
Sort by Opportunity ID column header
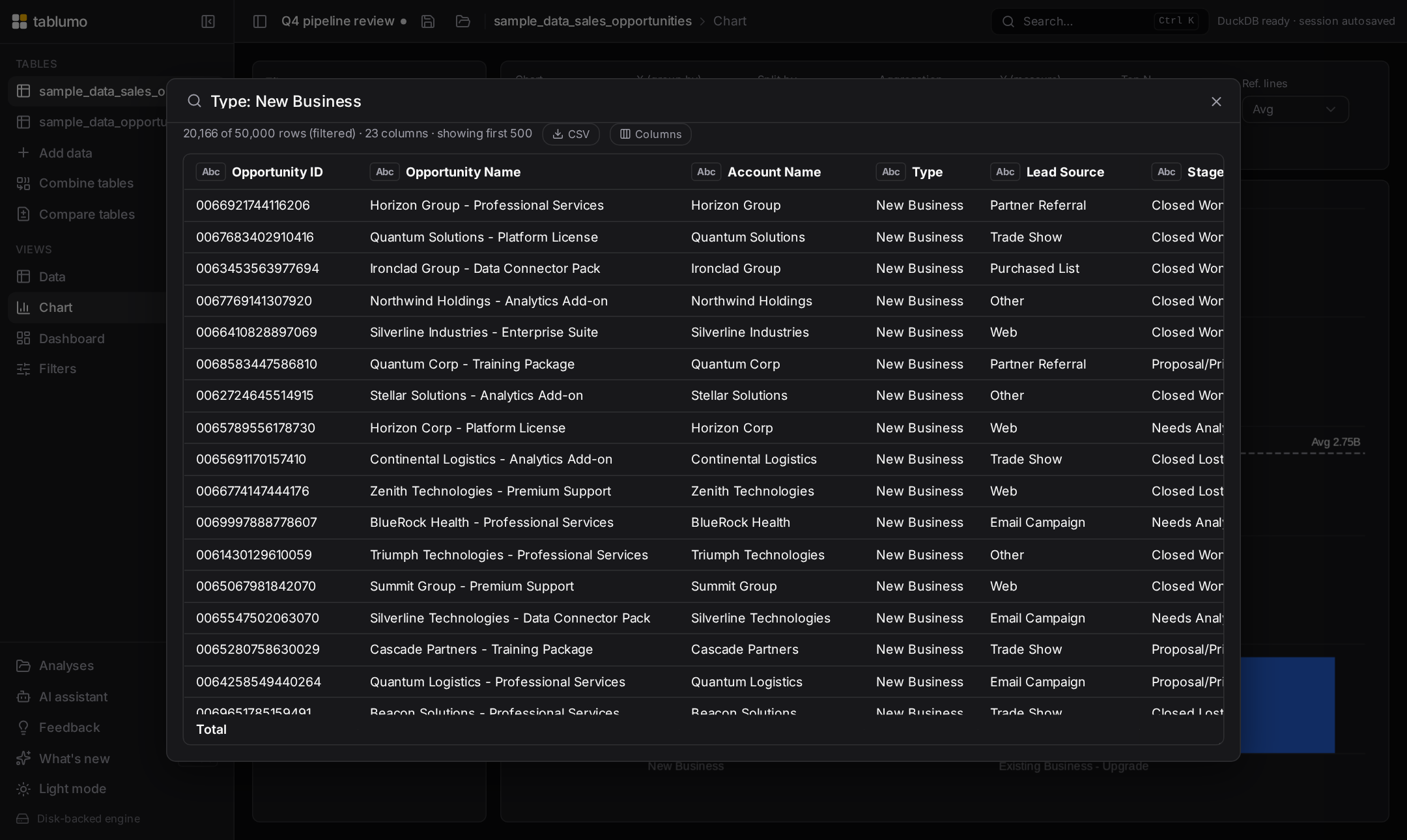pos(277,172)
